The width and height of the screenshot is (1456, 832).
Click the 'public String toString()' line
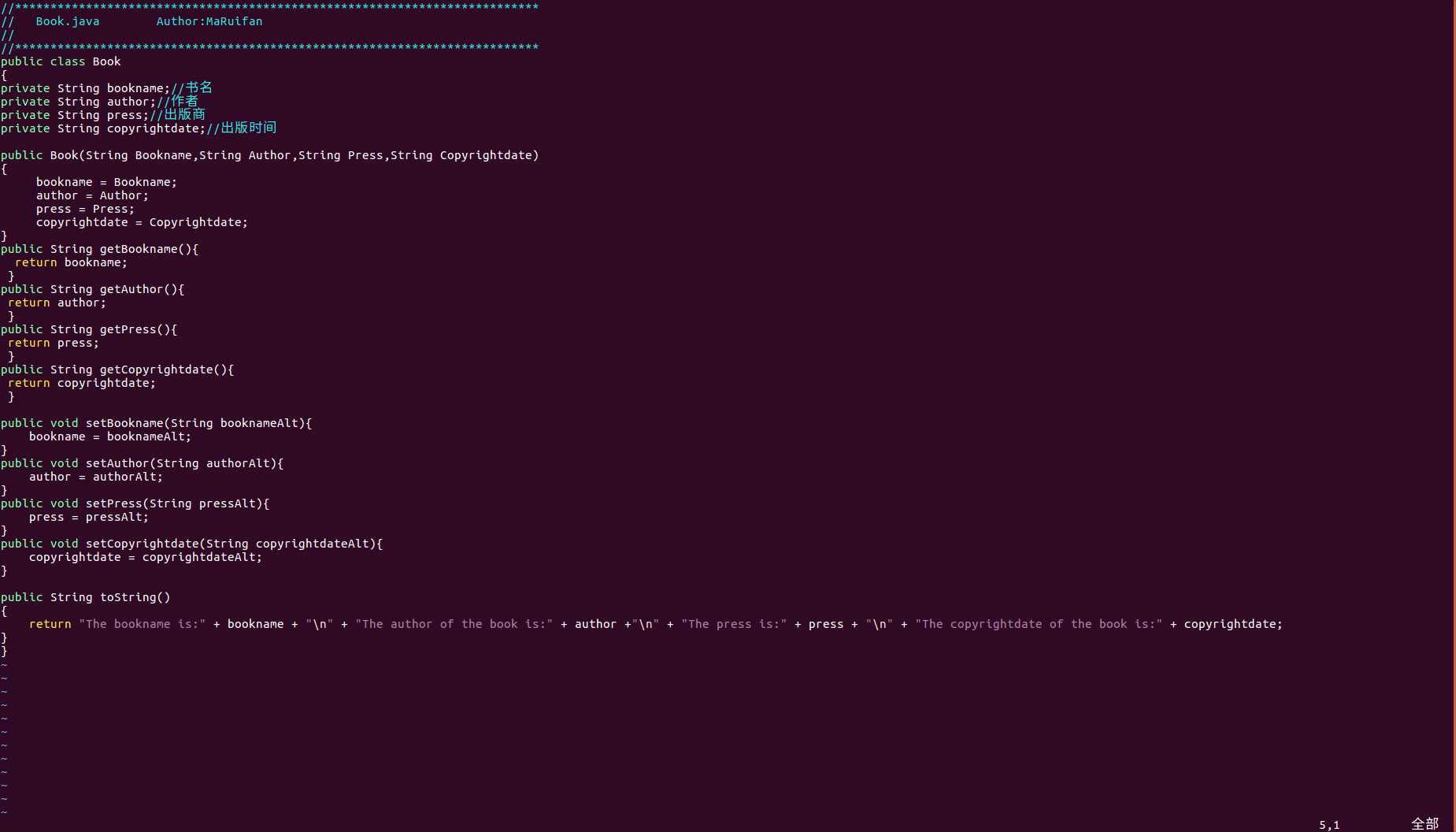[86, 597]
